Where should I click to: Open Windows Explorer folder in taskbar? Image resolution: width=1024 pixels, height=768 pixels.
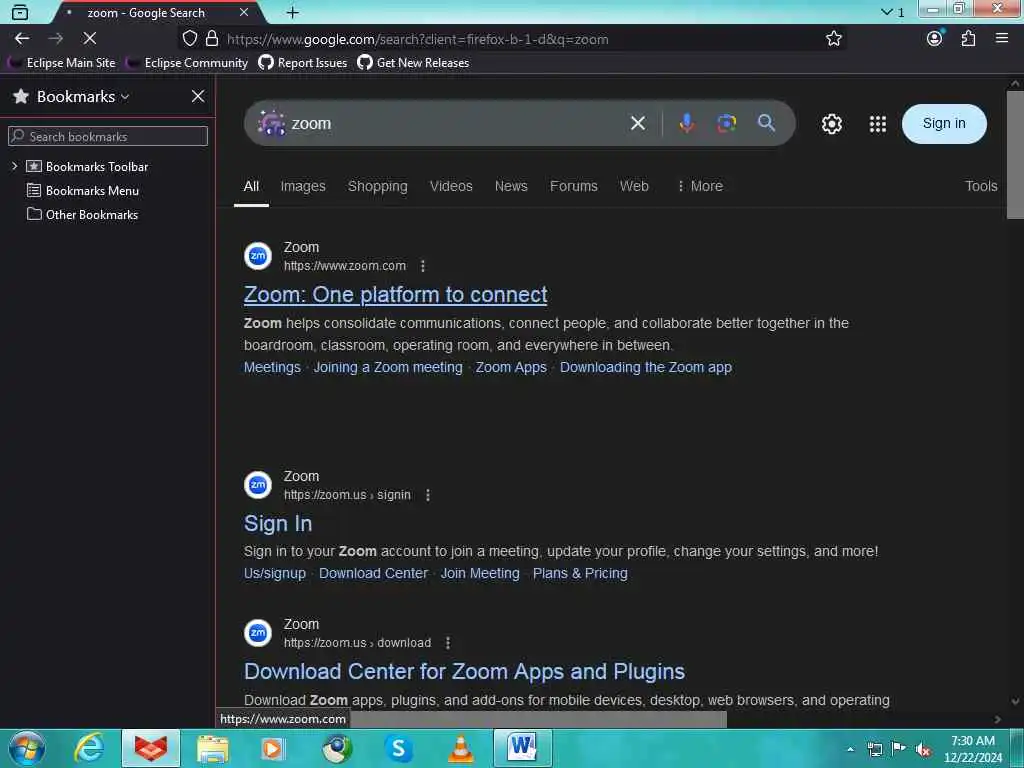[213, 748]
